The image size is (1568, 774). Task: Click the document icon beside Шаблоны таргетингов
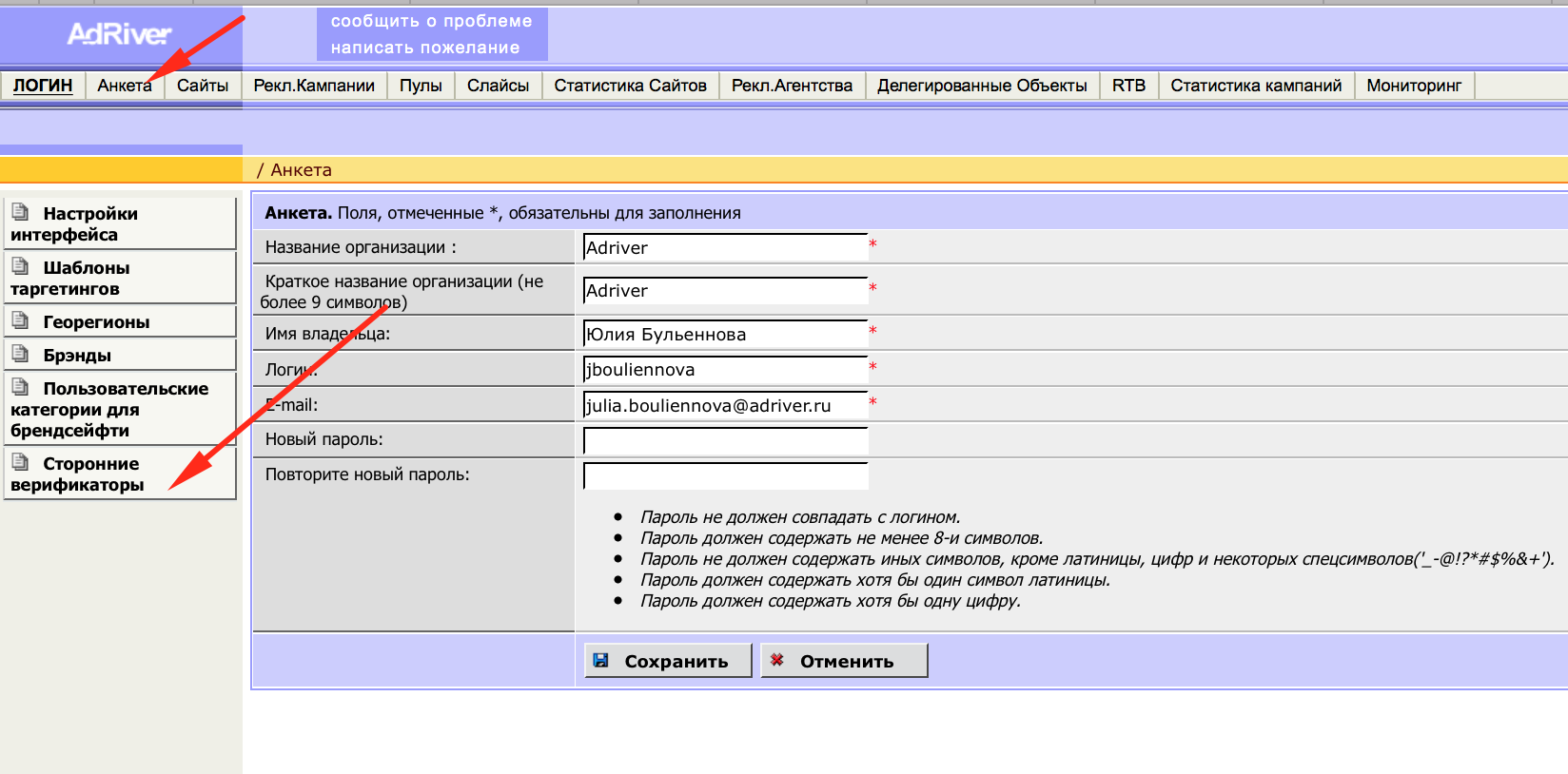[x=20, y=265]
